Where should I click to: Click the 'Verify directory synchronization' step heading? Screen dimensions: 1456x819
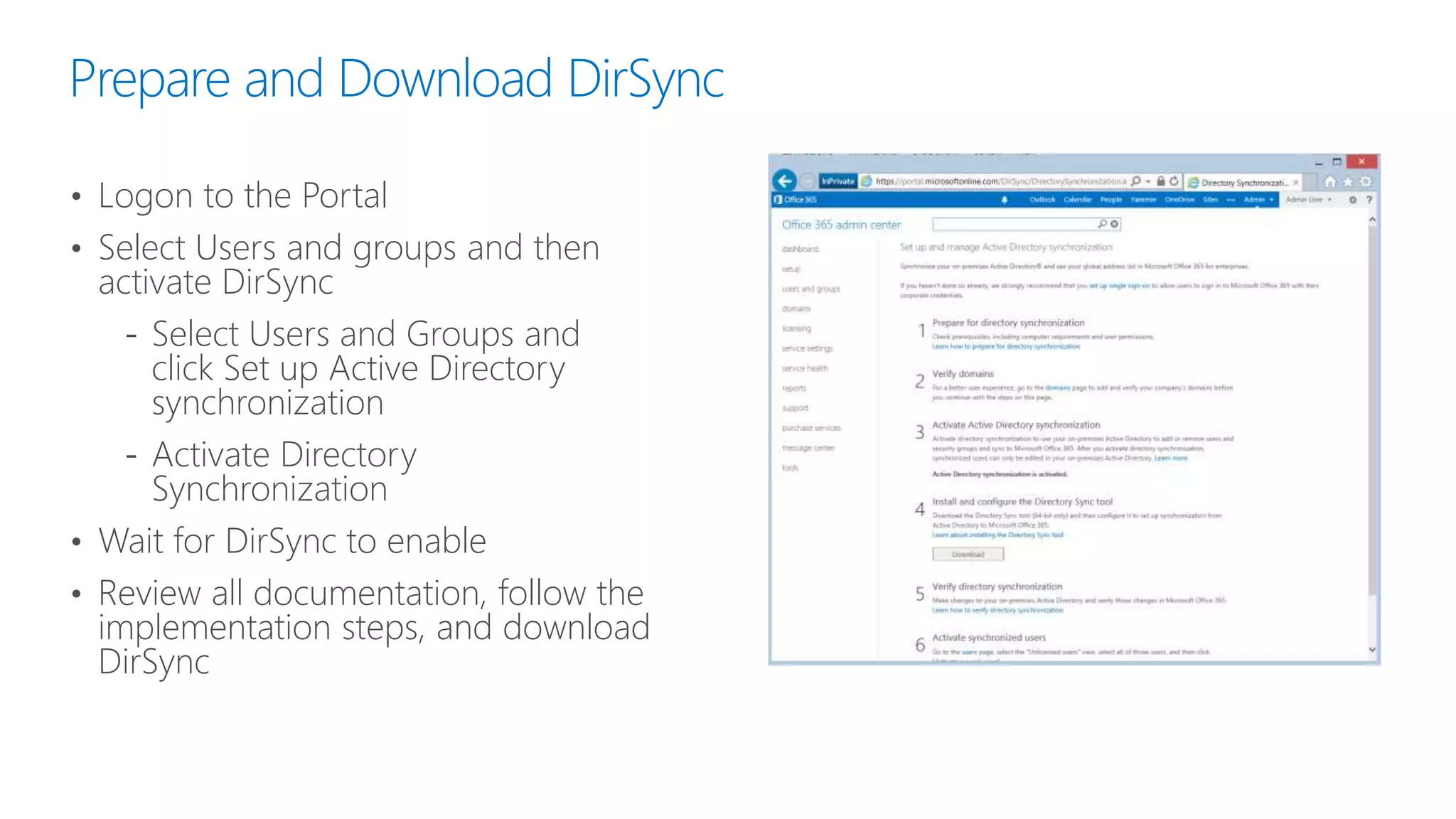coord(997,587)
